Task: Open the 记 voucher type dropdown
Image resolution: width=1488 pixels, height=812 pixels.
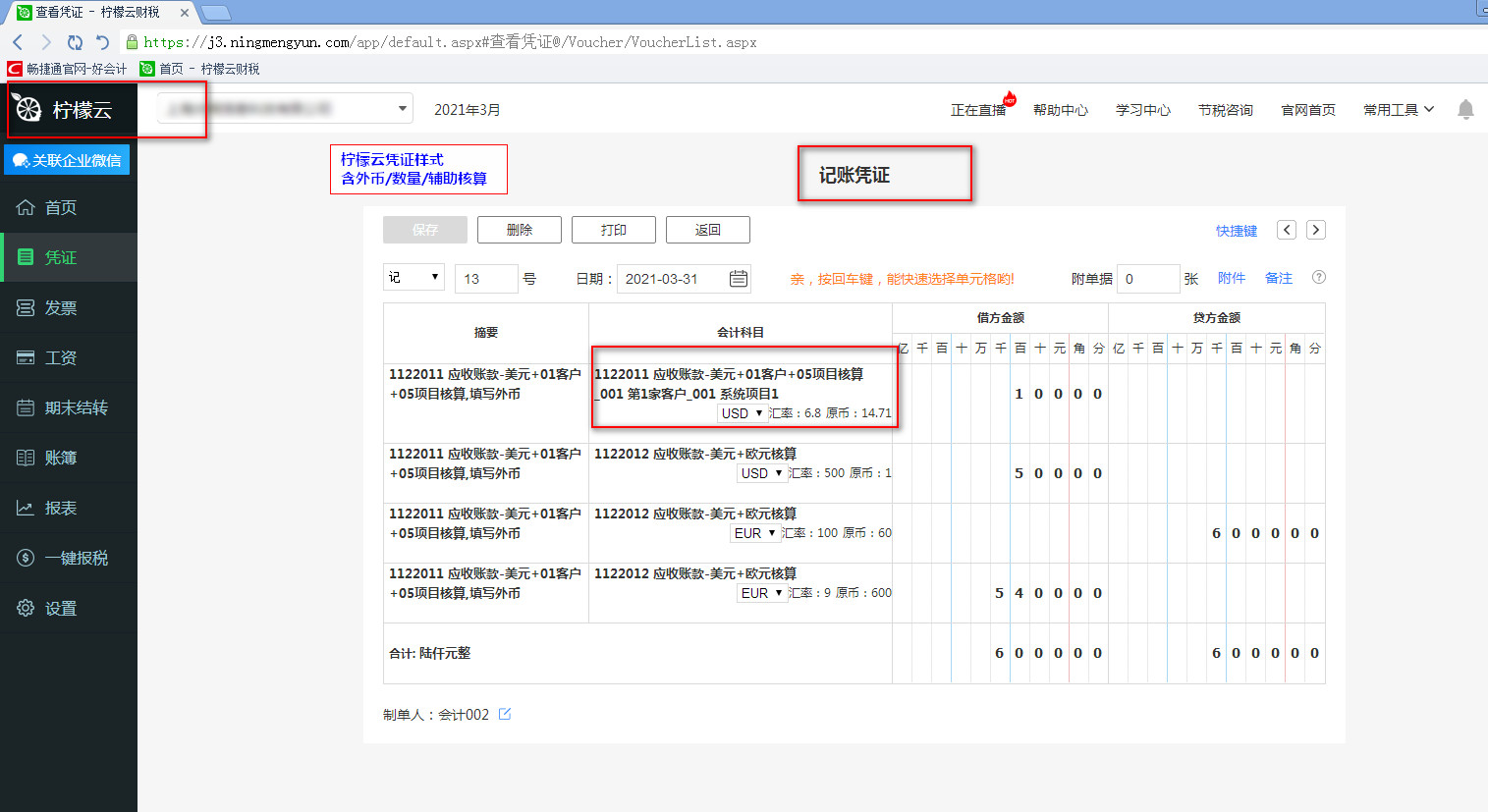Action: pos(413,278)
